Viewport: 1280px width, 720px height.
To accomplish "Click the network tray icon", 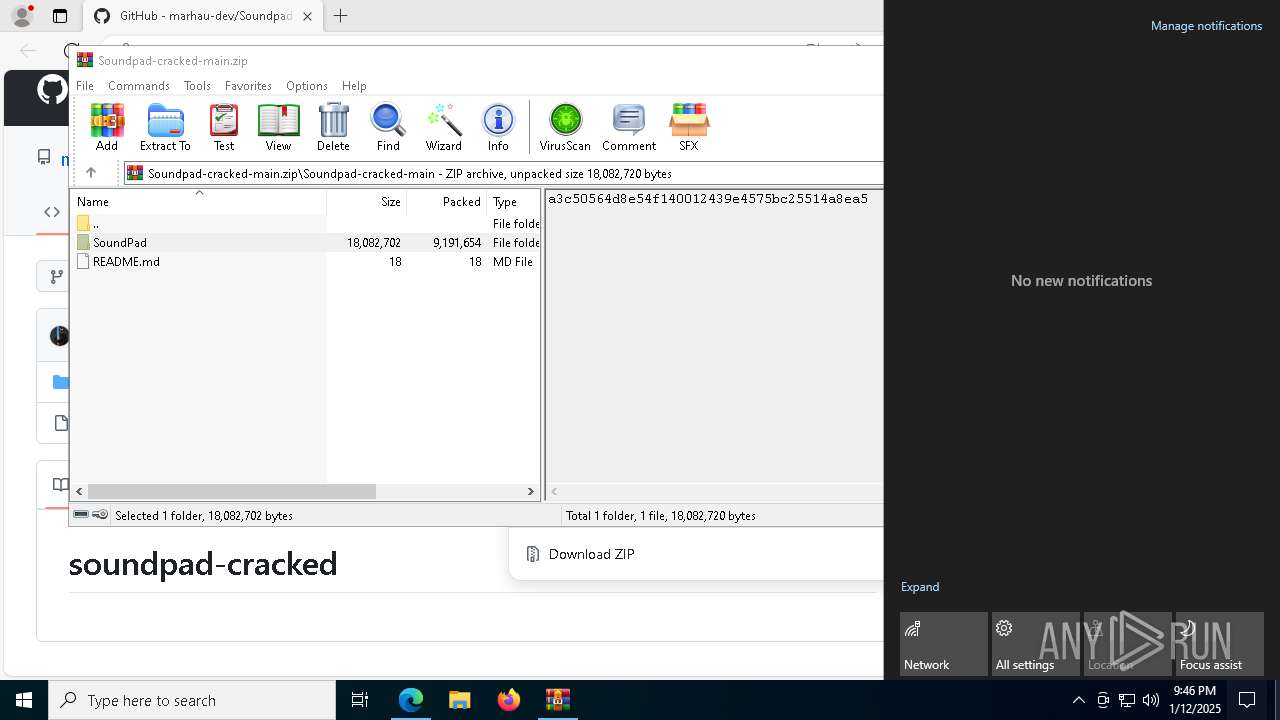I will tap(1127, 700).
